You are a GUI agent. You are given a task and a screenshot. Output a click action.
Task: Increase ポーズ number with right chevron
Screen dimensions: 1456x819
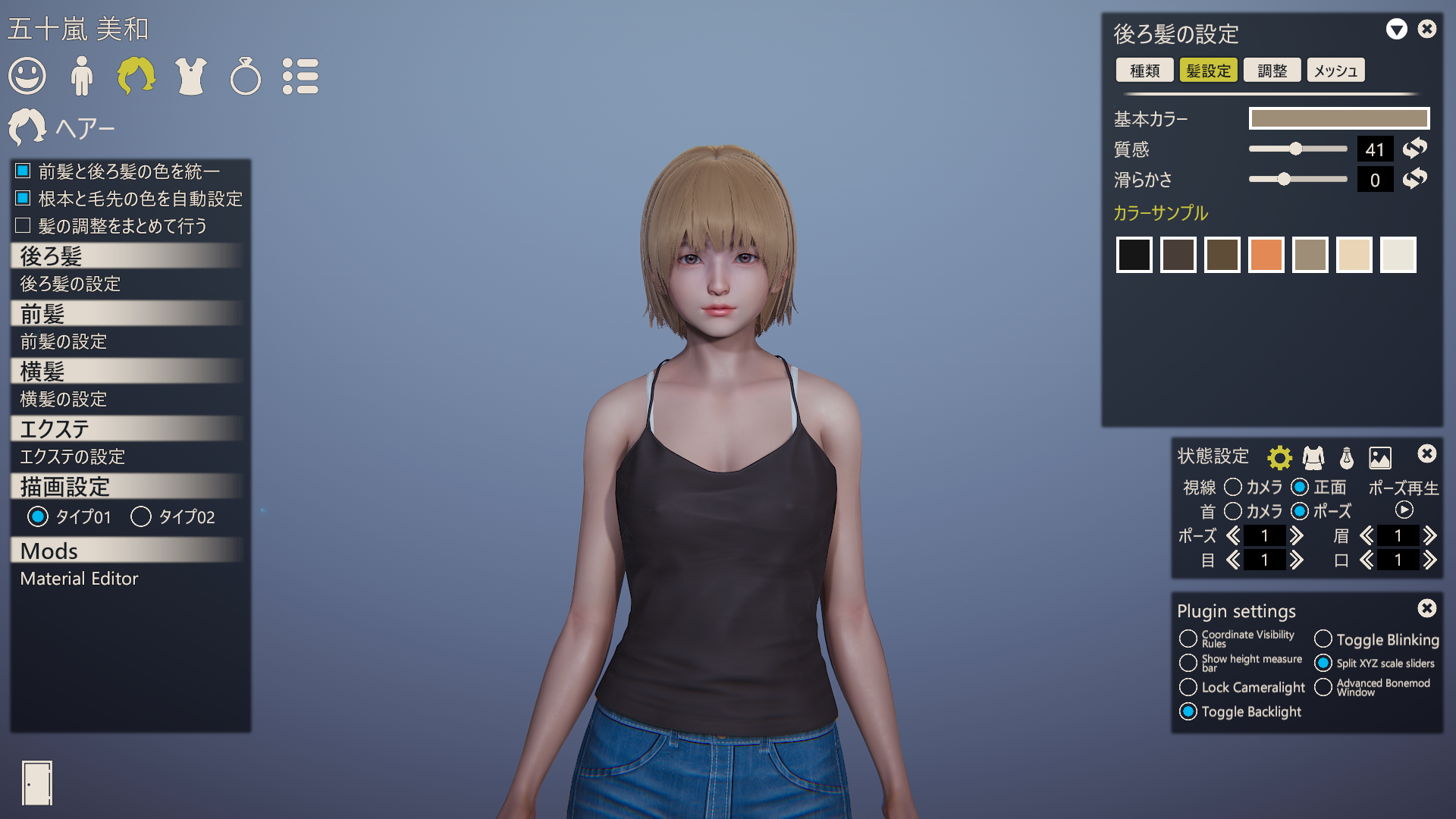tap(1297, 536)
